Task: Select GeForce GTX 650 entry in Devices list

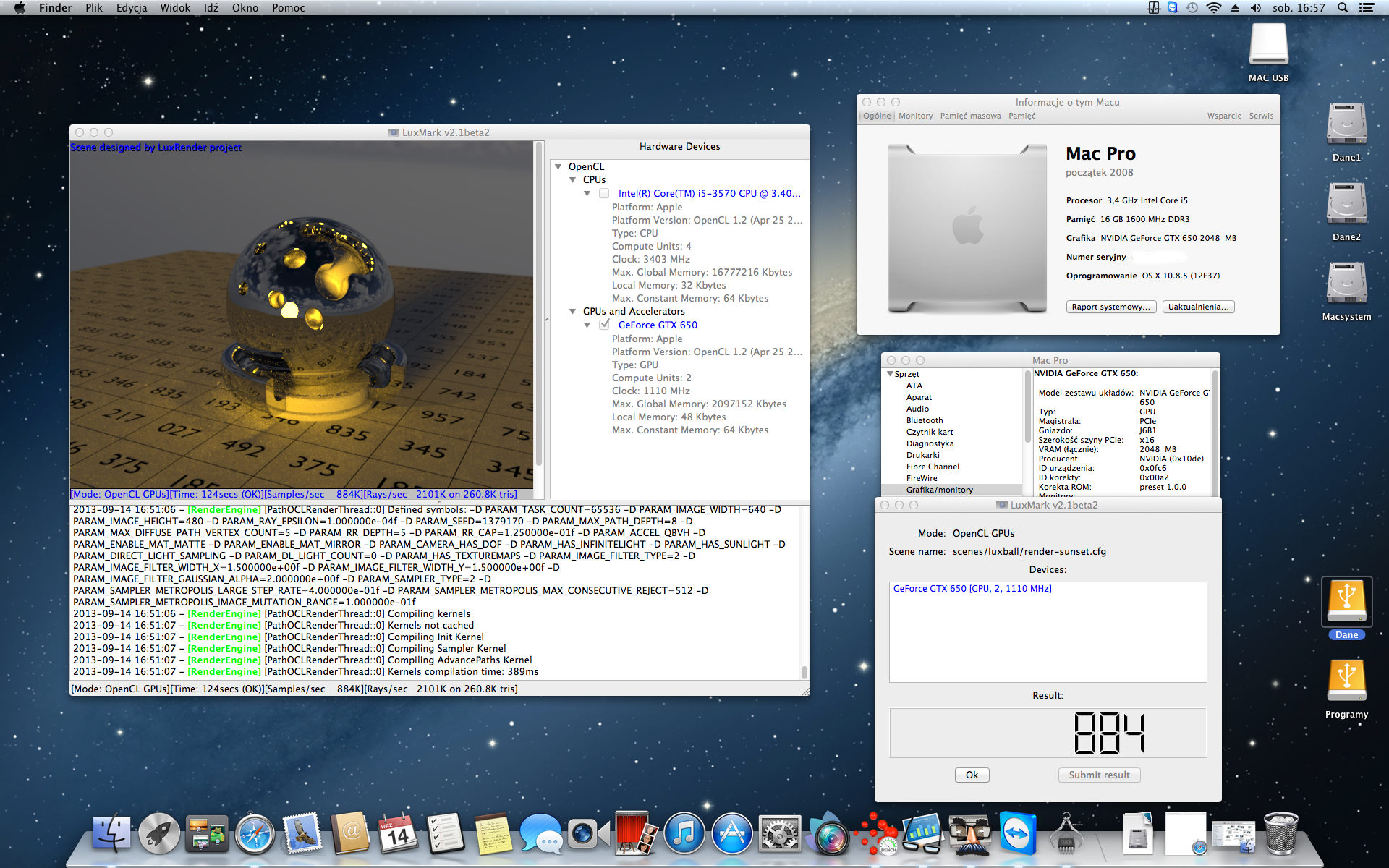Action: [x=972, y=589]
